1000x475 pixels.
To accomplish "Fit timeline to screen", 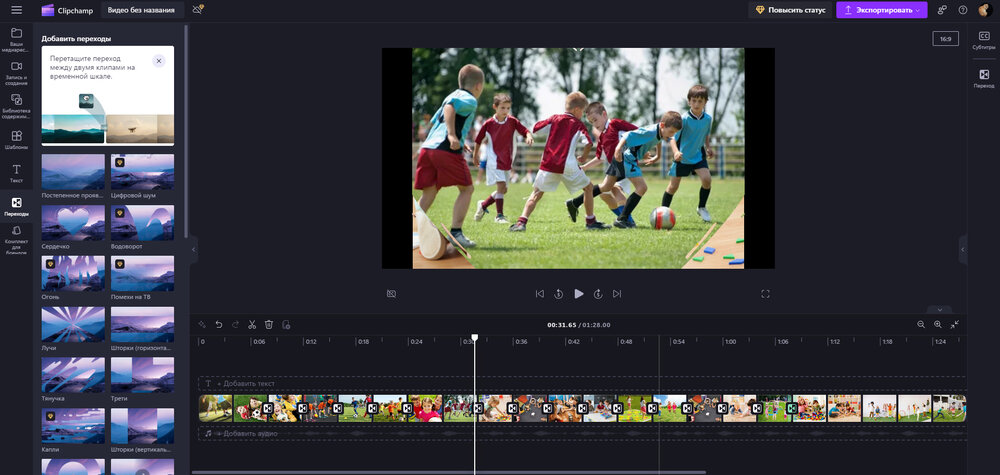I will [x=955, y=325].
